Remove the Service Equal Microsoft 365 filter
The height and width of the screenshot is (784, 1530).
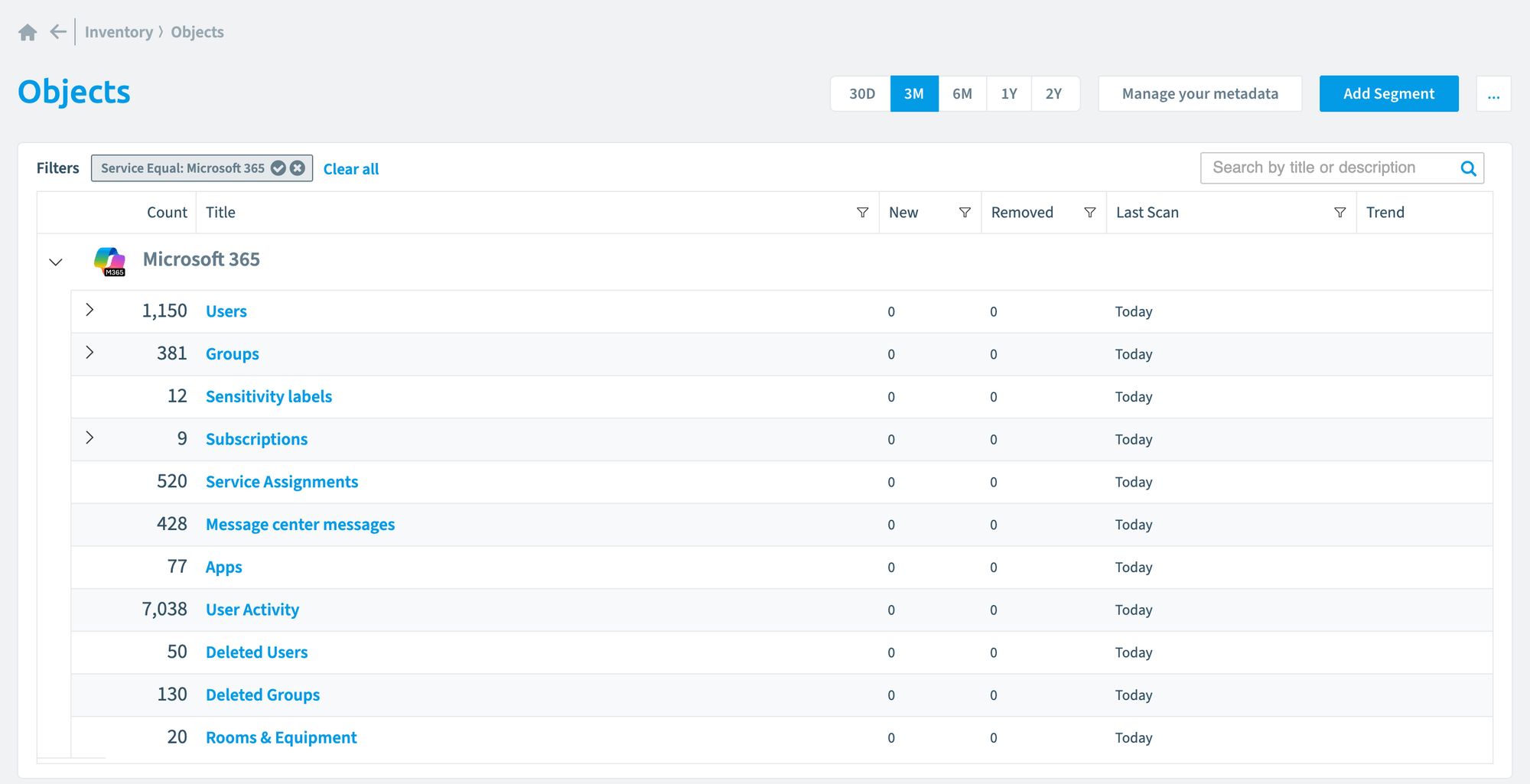coord(298,168)
